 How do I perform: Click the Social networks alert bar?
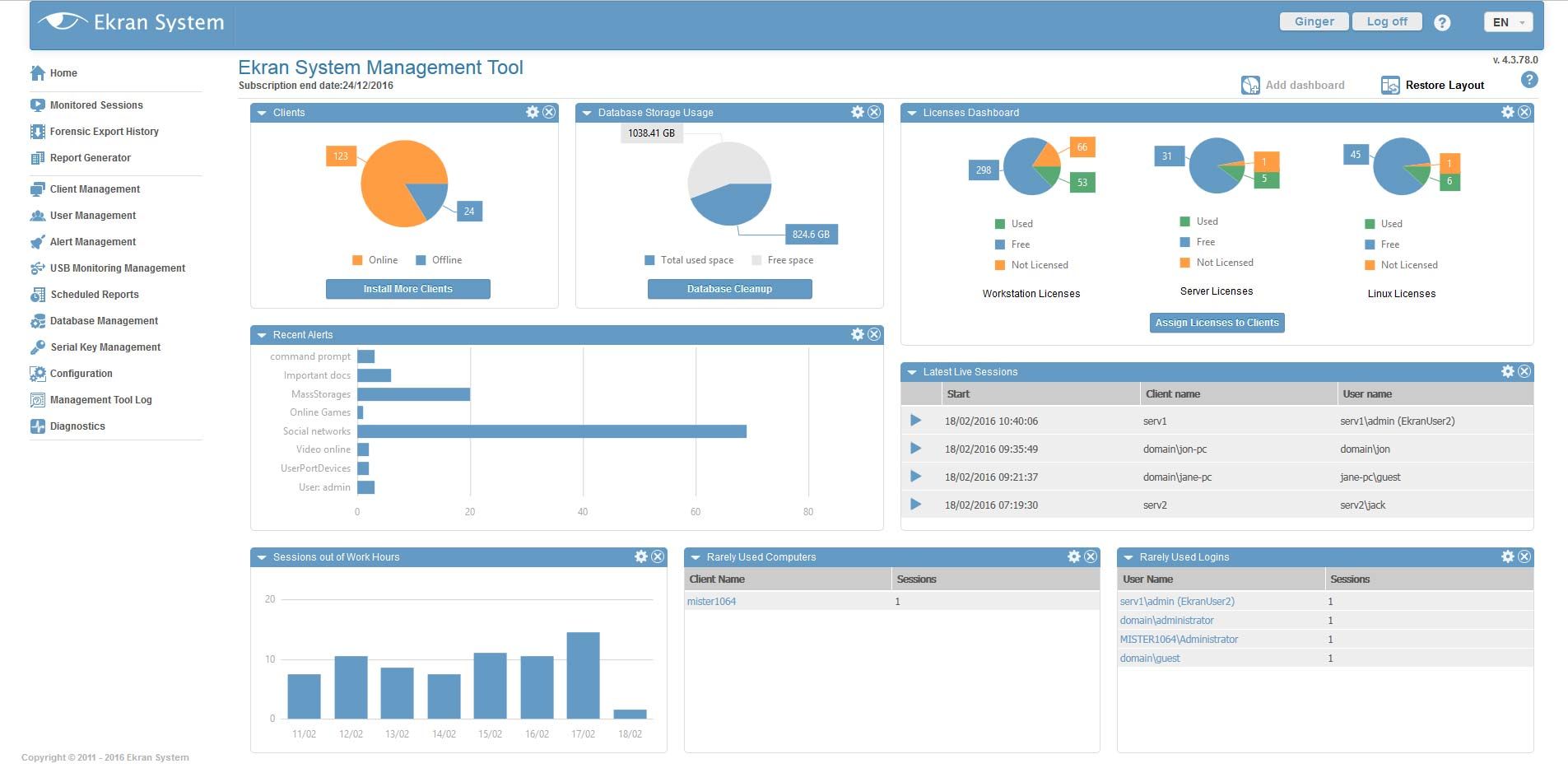tap(551, 431)
